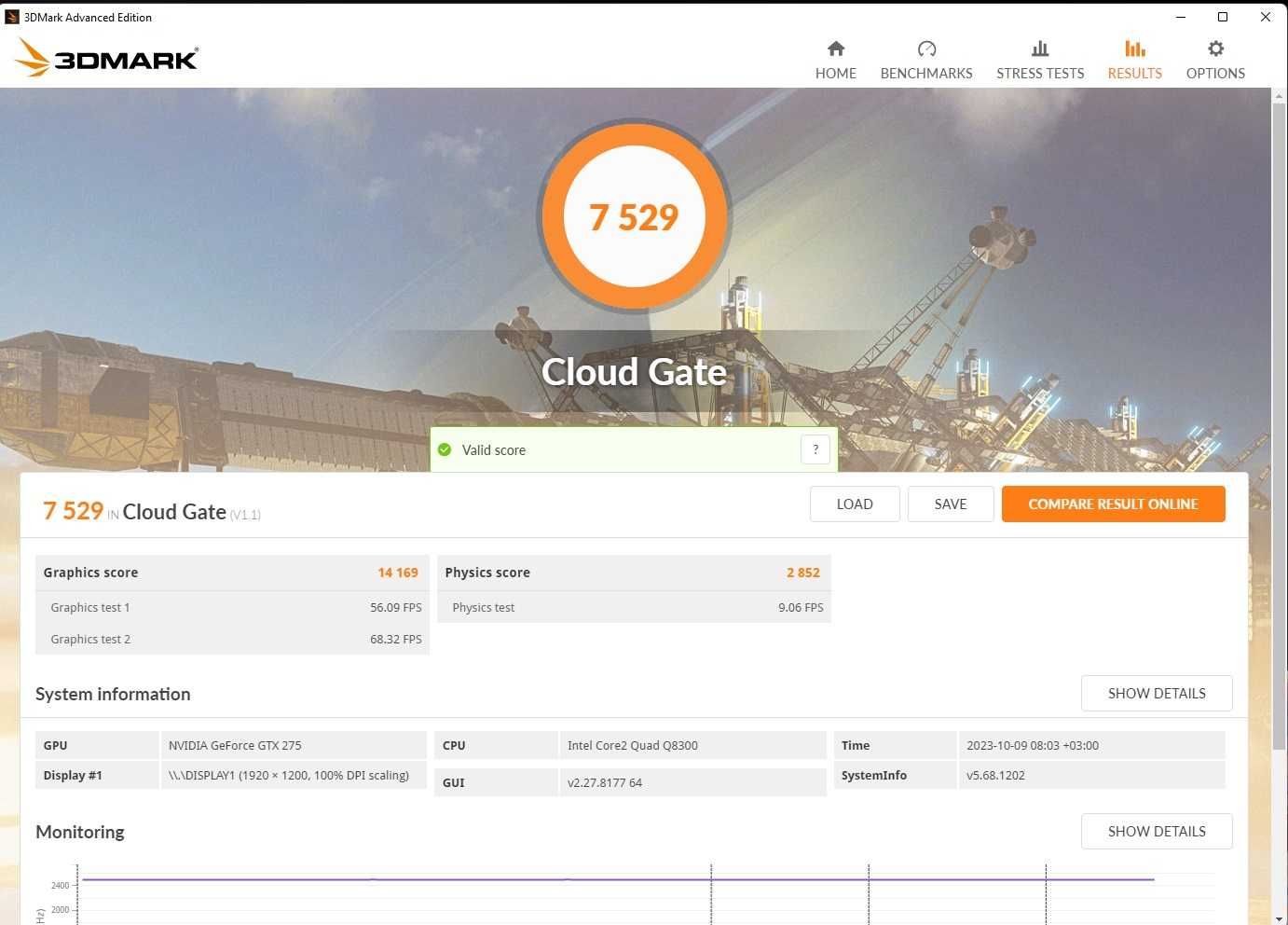Click the Graphics score label

click(90, 573)
